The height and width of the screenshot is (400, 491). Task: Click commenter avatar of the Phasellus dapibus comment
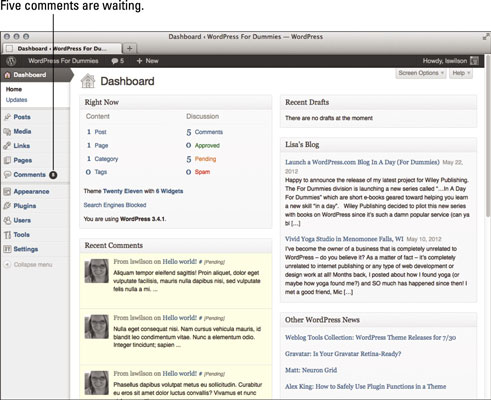click(97, 383)
